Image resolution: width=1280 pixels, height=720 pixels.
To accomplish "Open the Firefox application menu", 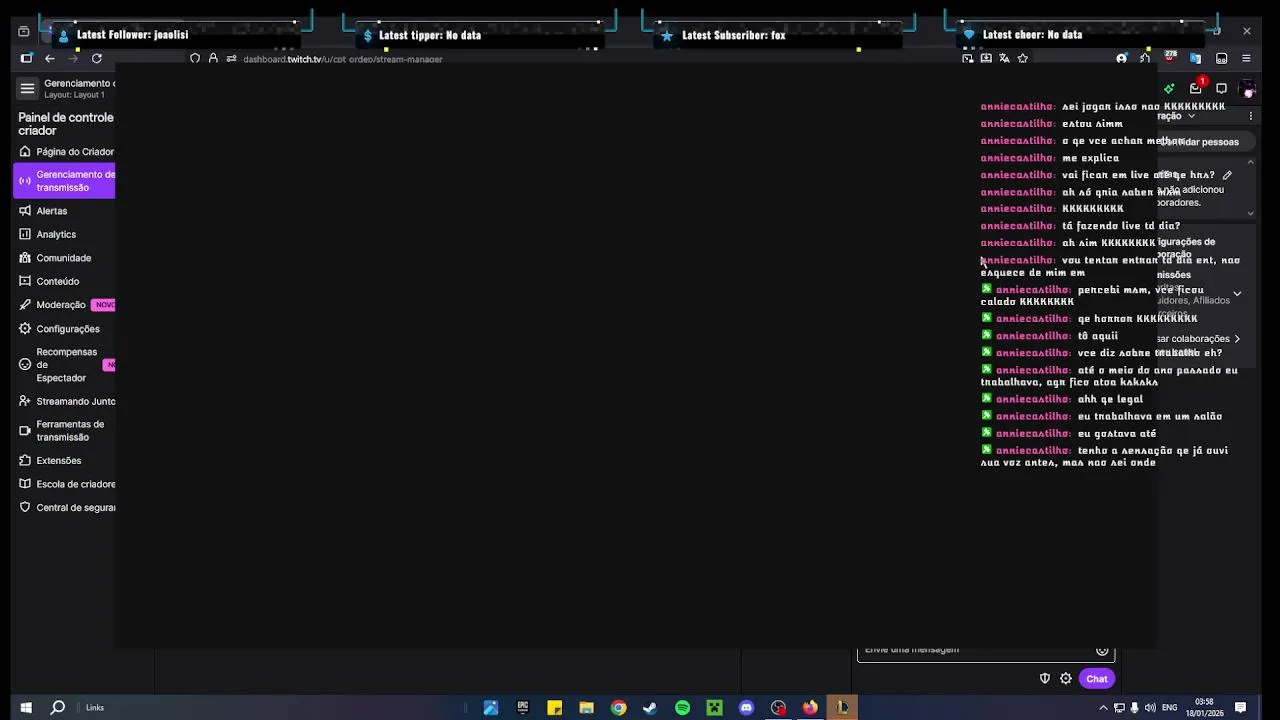I will [1246, 59].
